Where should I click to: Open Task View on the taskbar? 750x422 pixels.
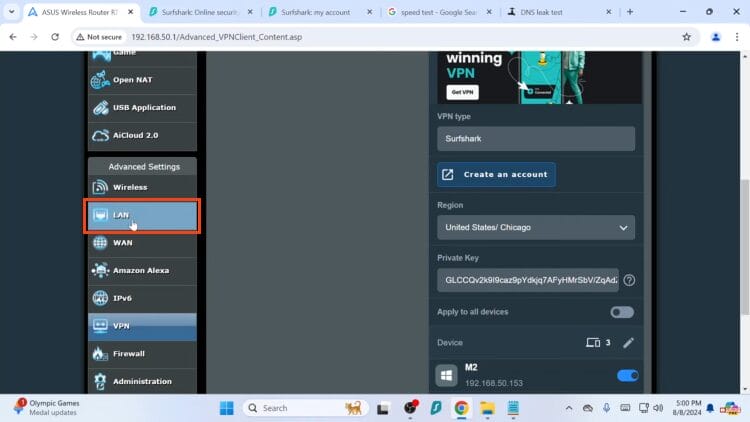pyautogui.click(x=383, y=409)
